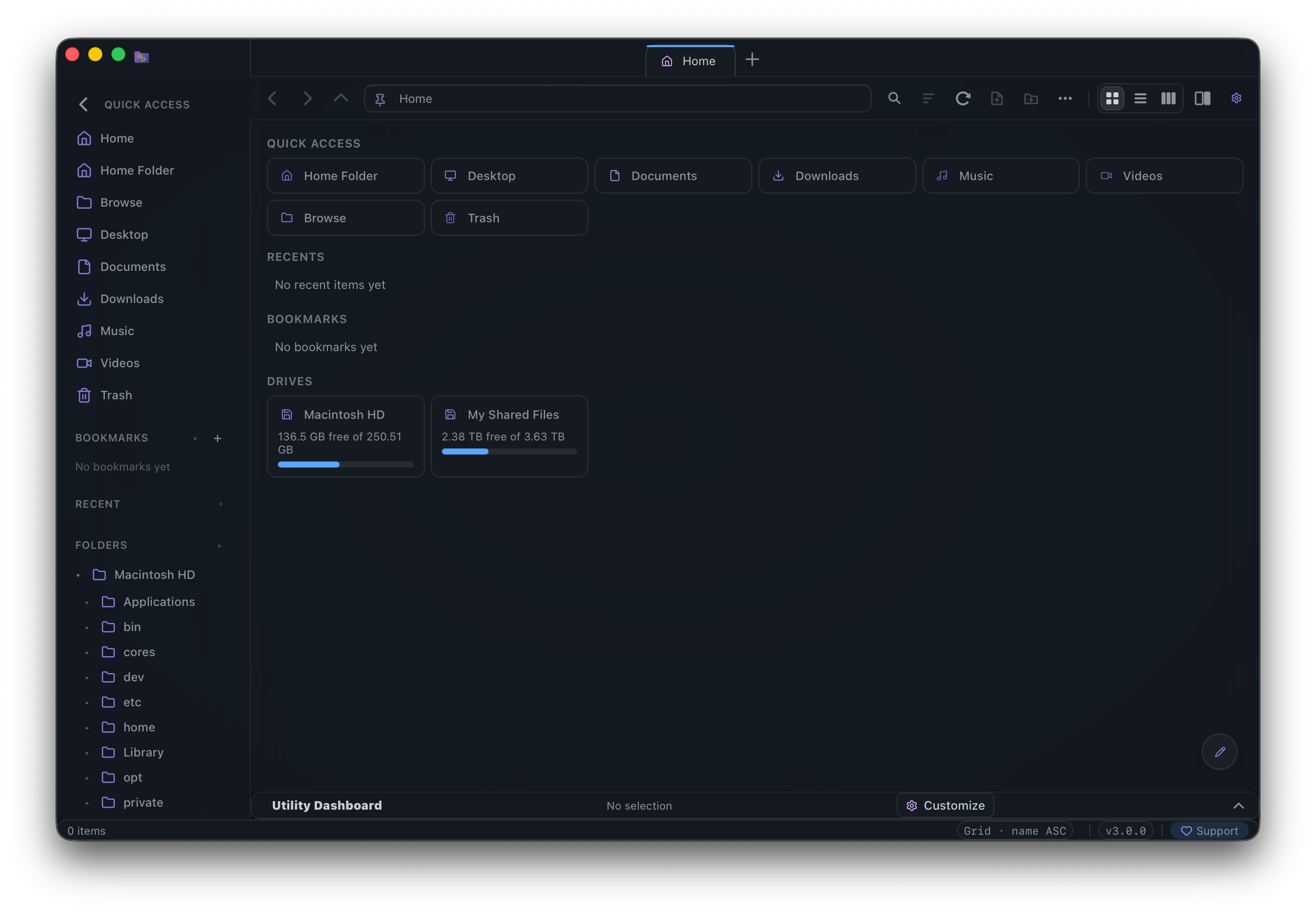
Task: Click the Grid name ASC status indicator
Action: (1015, 831)
